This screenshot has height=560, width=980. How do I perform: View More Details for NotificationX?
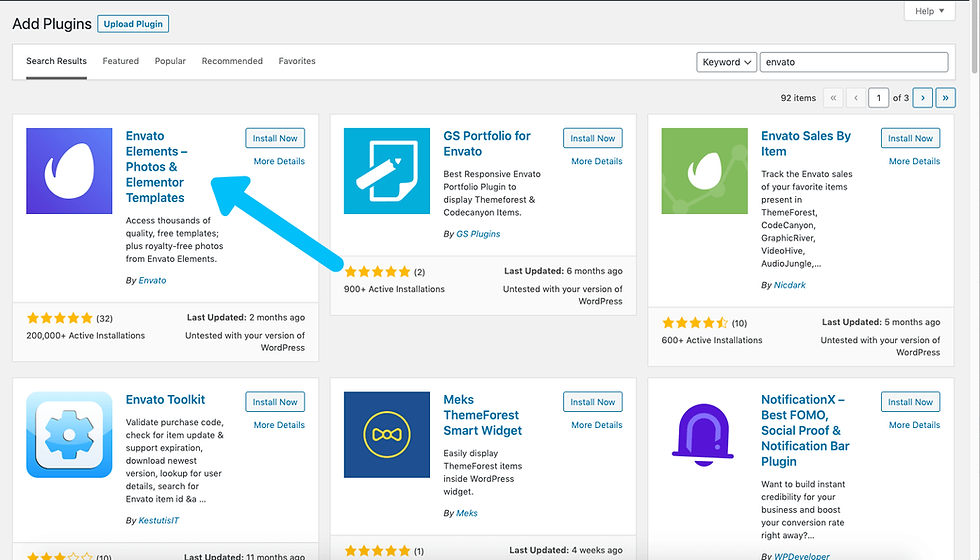click(914, 425)
